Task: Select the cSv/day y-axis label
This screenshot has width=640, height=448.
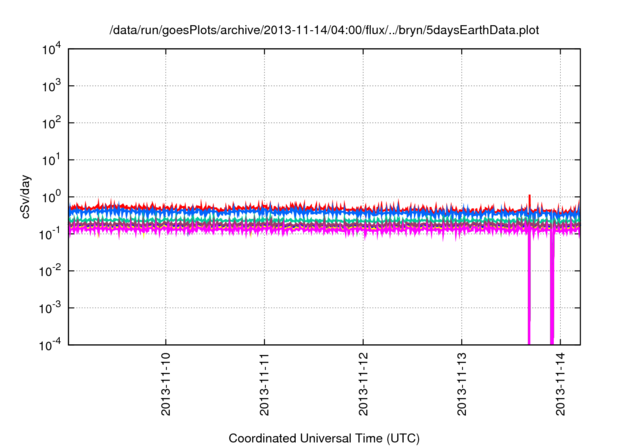Action: coord(26,197)
